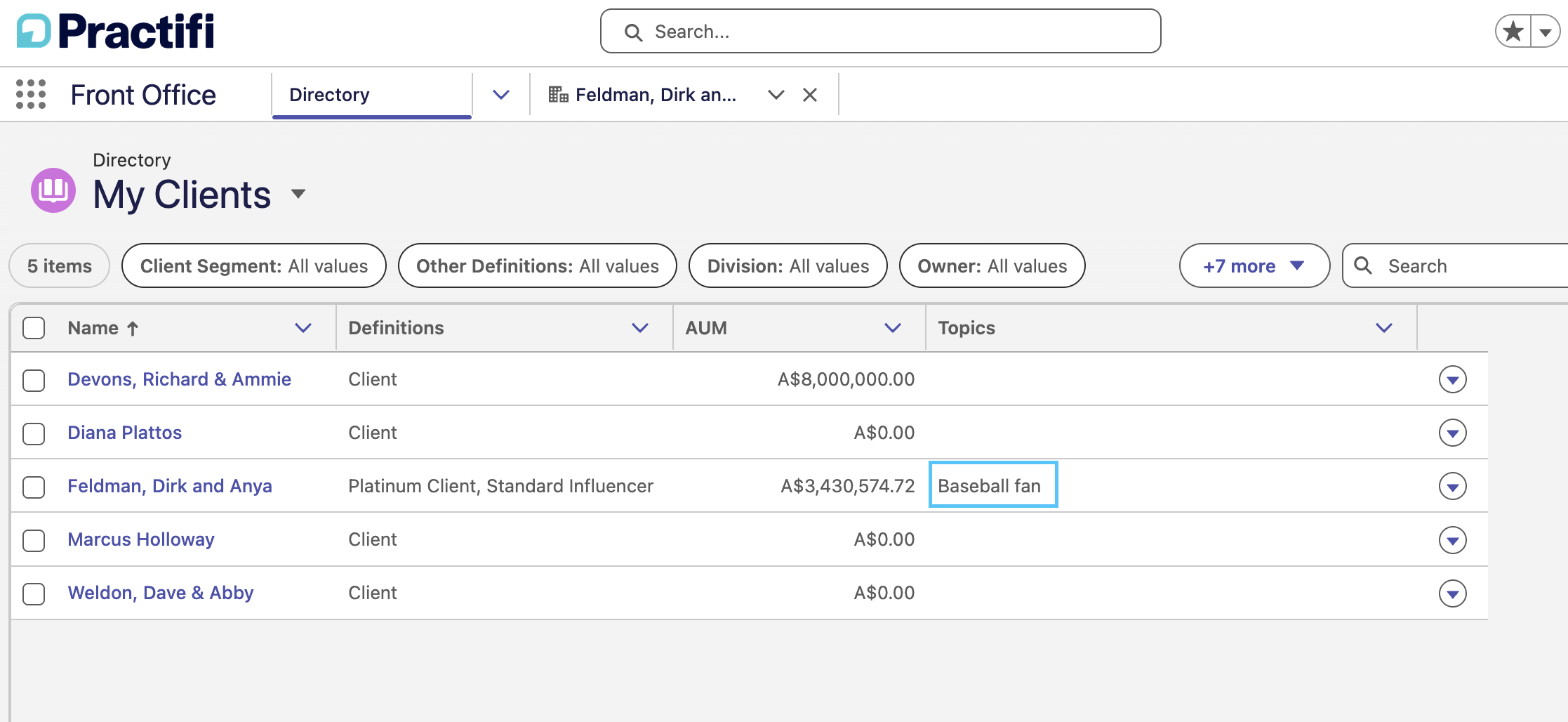Sort by the Name column header
Image resolution: width=1568 pixels, height=722 pixels.
93,328
